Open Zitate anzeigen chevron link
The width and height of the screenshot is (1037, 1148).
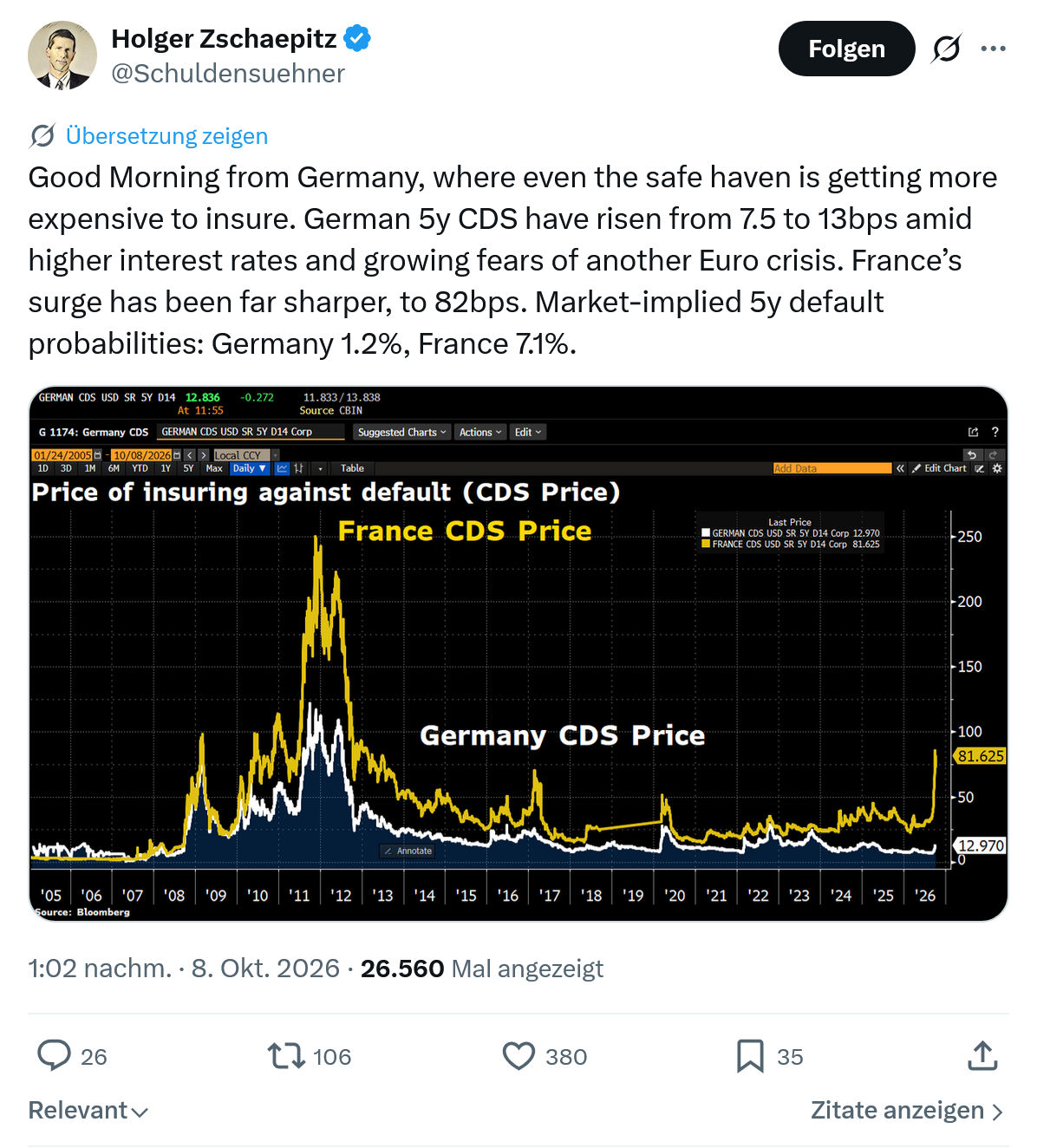907,1110
